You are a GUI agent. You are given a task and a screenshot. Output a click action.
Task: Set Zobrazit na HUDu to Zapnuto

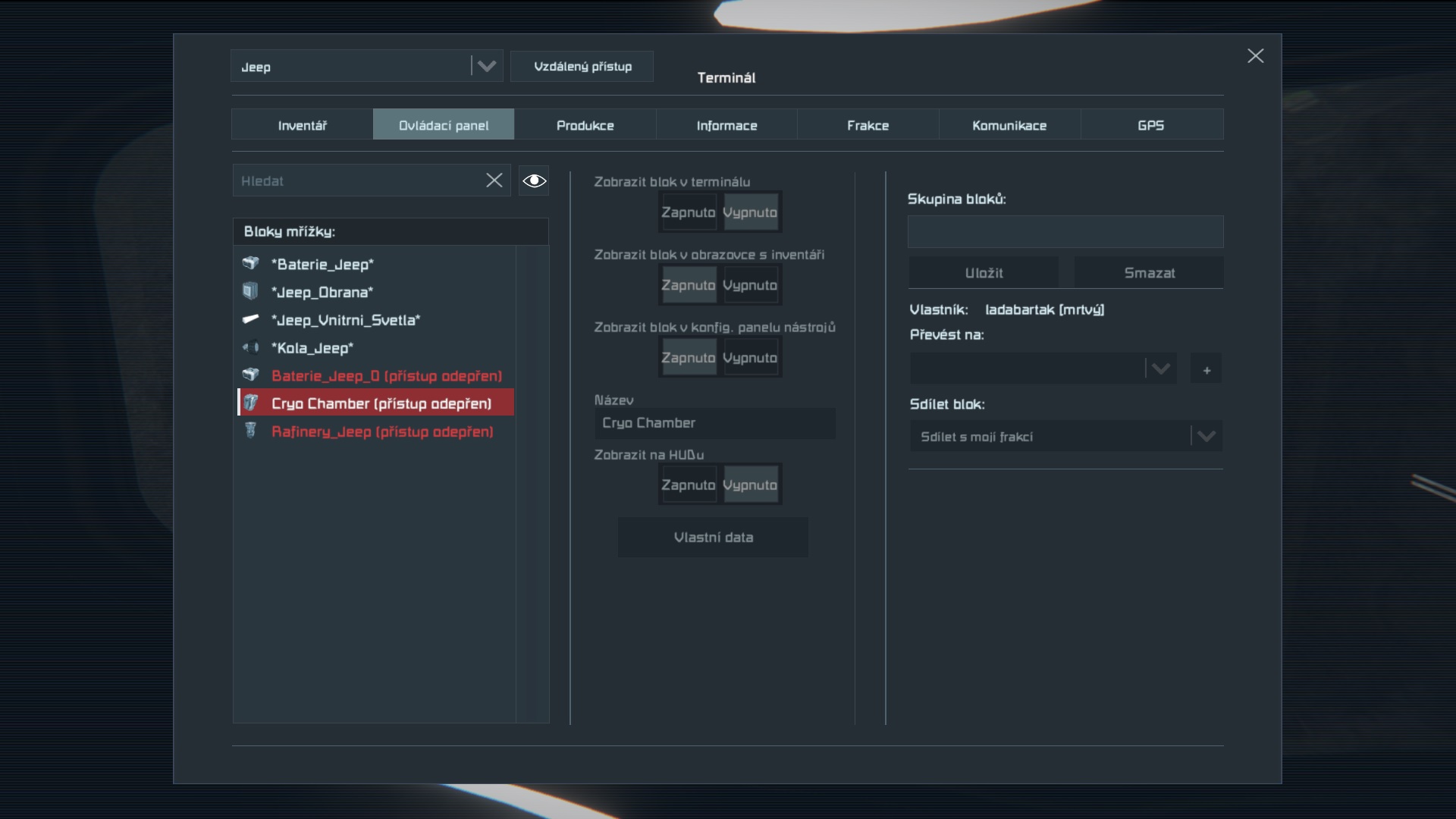pos(689,485)
